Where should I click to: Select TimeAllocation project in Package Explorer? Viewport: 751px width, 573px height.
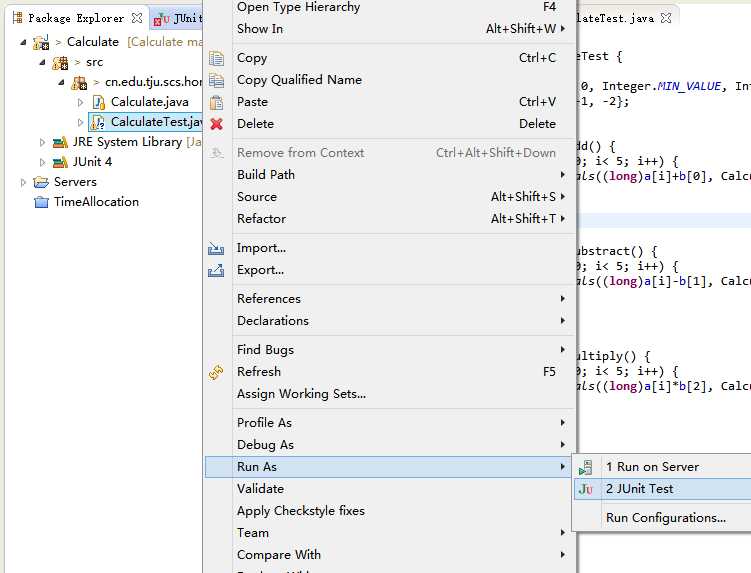pos(96,202)
